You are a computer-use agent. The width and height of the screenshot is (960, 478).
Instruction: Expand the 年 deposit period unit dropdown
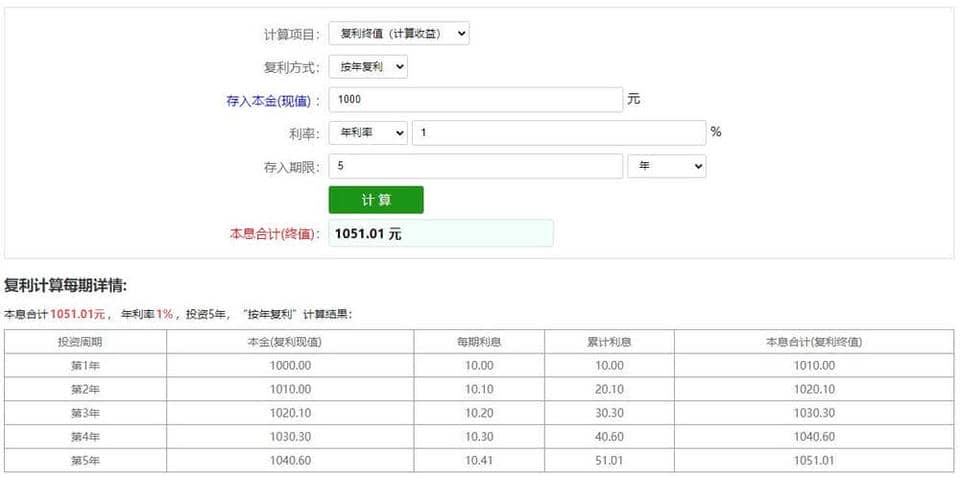click(666, 166)
